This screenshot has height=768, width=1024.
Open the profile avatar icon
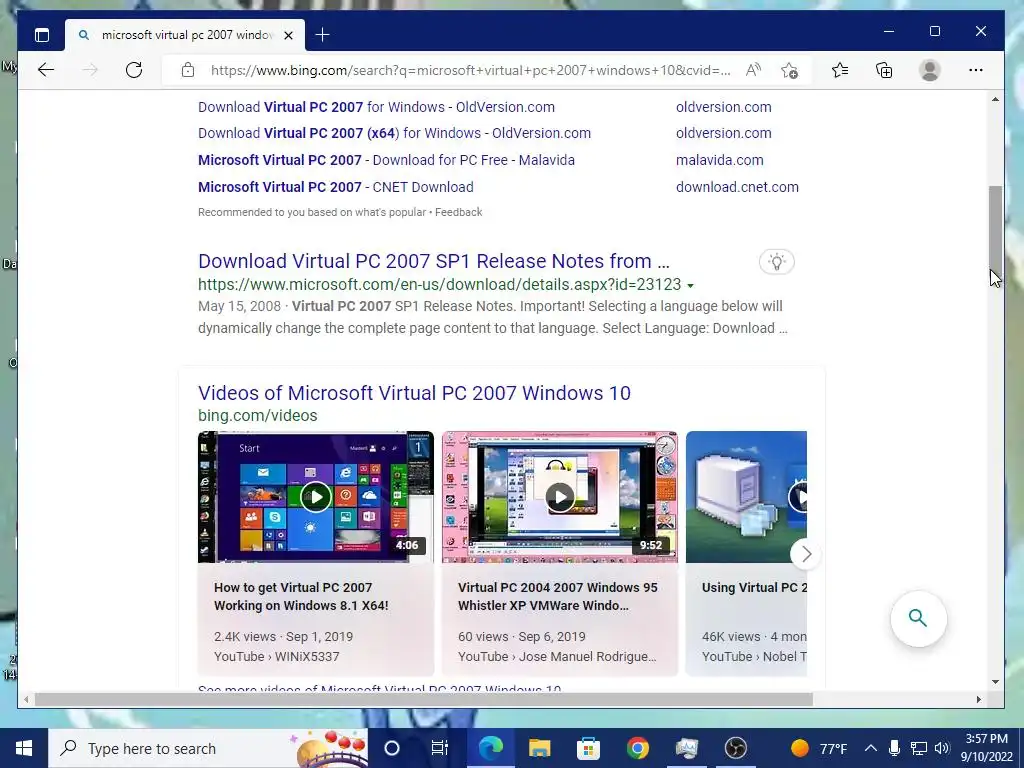[929, 70]
